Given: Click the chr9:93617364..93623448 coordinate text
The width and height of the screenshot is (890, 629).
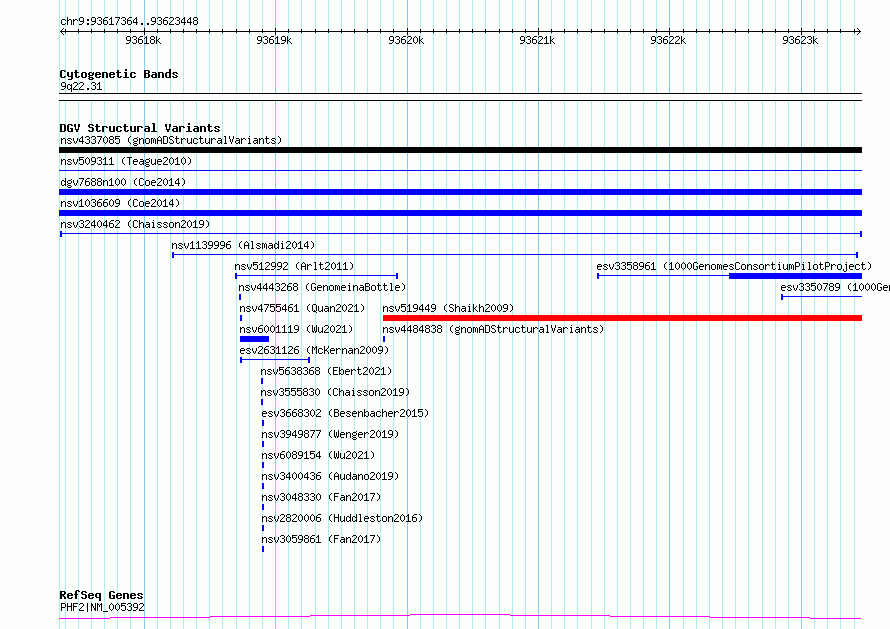Looking at the screenshot, I should [129, 22].
